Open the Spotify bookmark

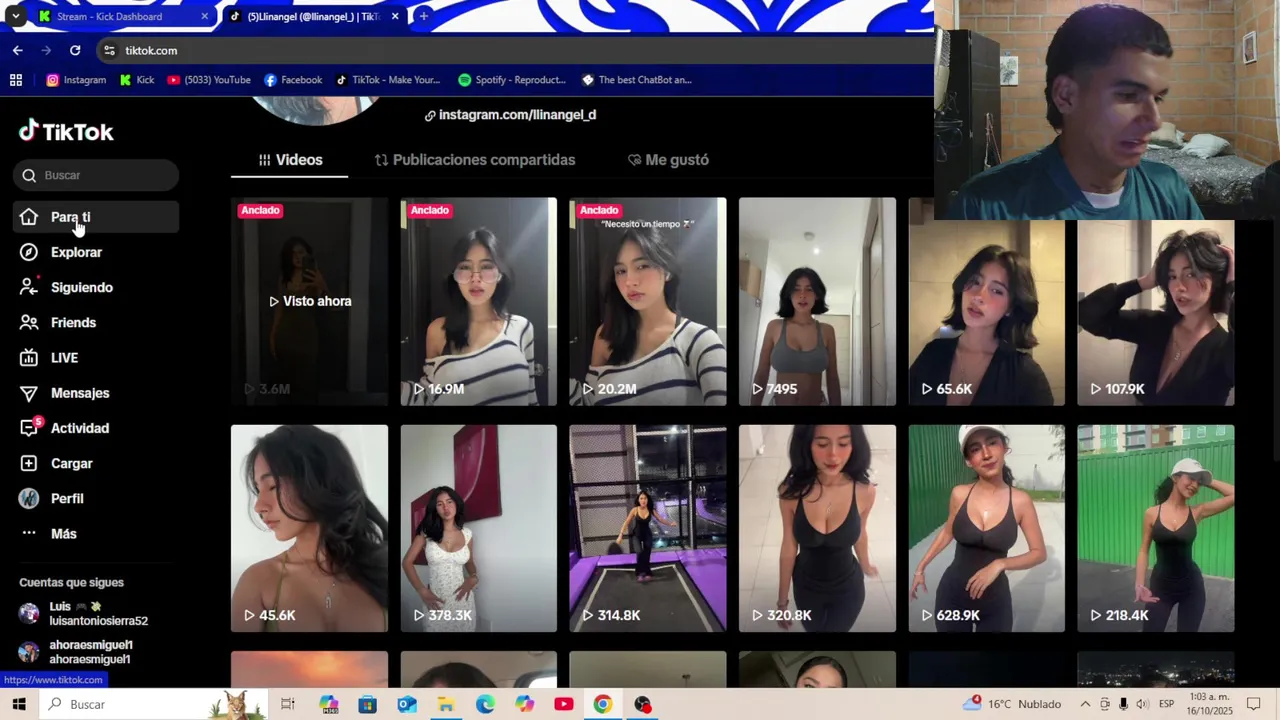(512, 80)
